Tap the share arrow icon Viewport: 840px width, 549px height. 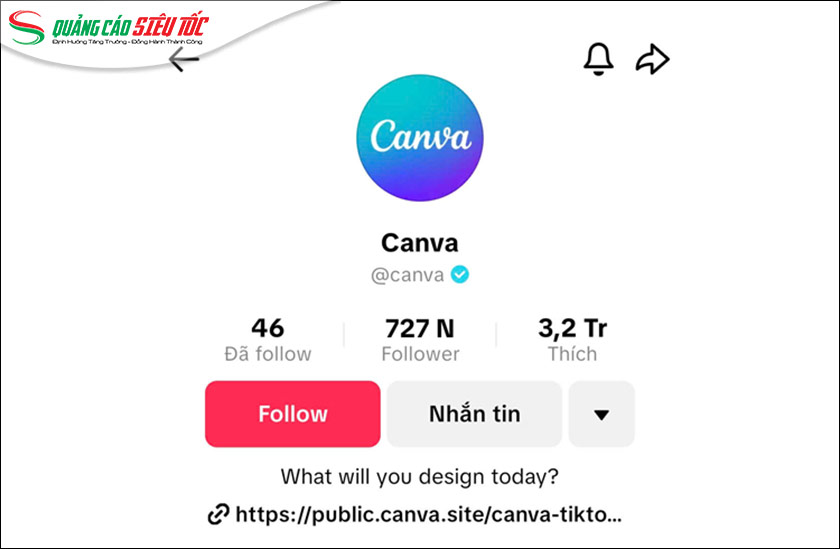[652, 59]
